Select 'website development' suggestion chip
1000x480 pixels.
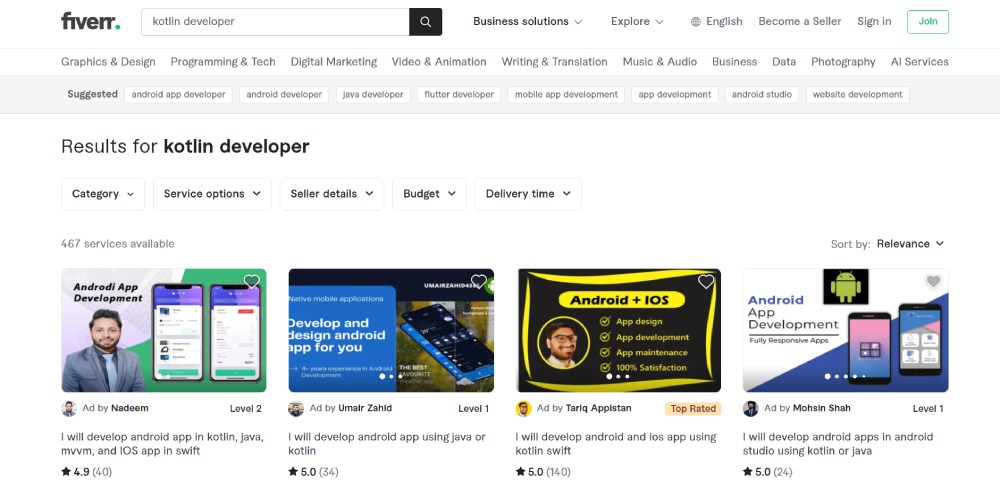[x=858, y=94]
